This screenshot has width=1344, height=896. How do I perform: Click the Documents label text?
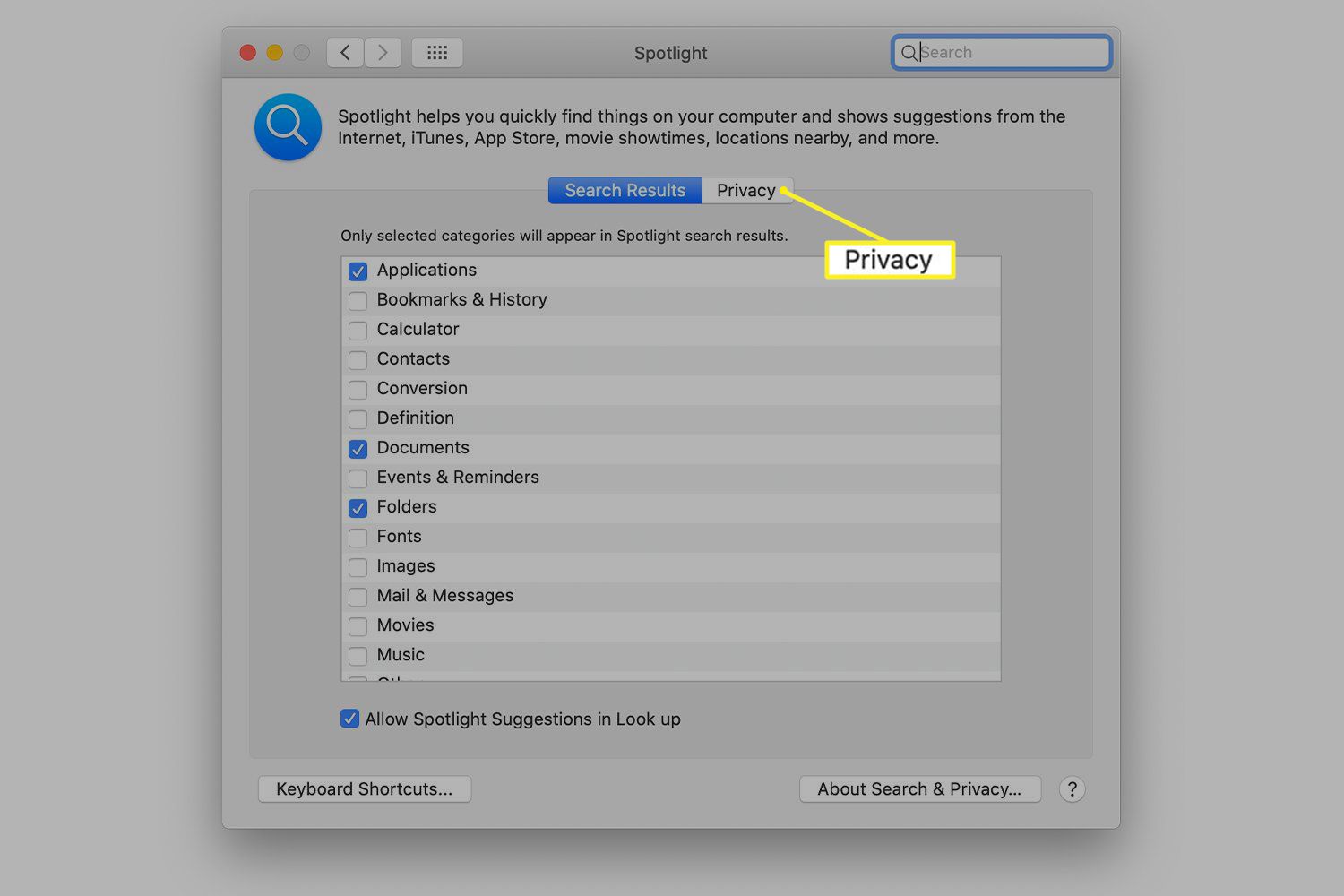[x=423, y=447]
